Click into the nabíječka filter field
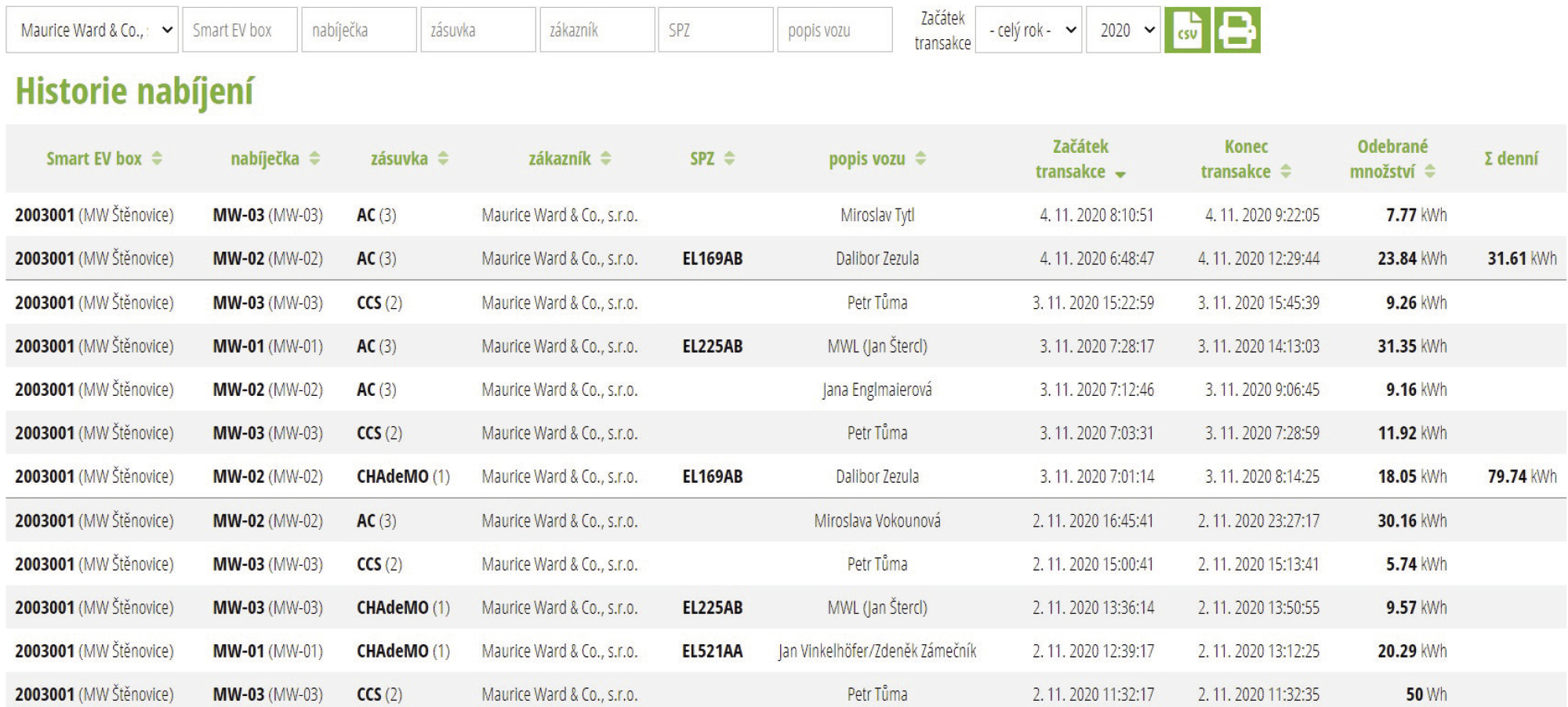The width and height of the screenshot is (1568, 707). tap(359, 30)
